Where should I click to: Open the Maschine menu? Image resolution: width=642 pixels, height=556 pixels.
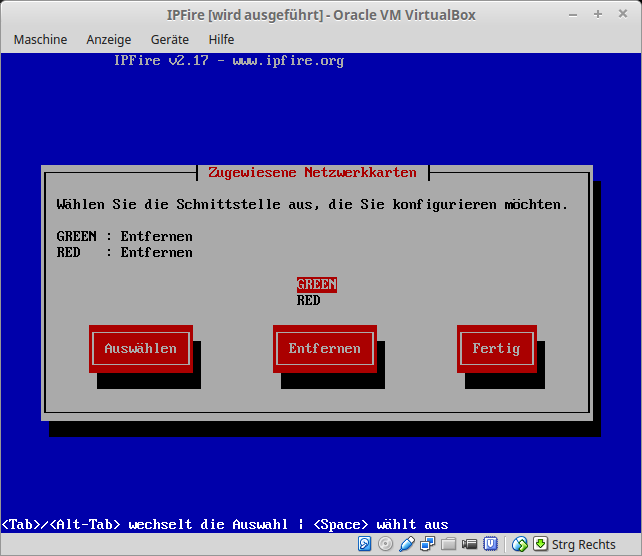(x=40, y=40)
